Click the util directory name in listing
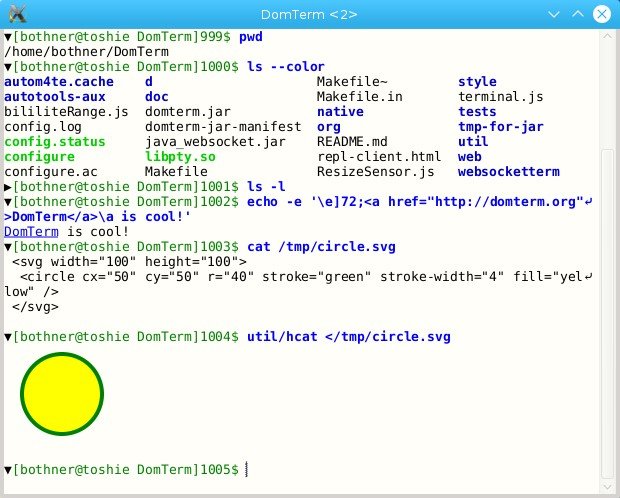The width and height of the screenshot is (620, 498). pyautogui.click(x=474, y=142)
